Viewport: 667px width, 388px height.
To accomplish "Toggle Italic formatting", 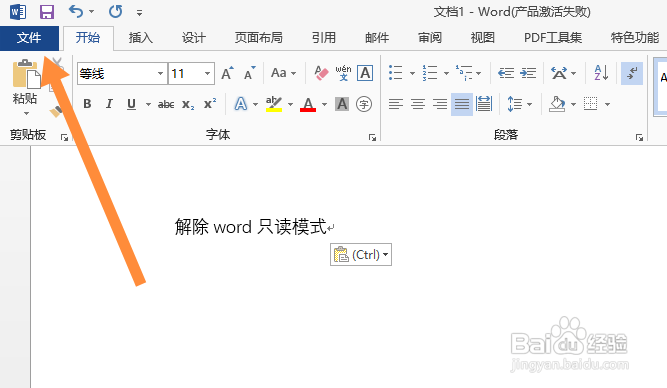I will click(109, 104).
